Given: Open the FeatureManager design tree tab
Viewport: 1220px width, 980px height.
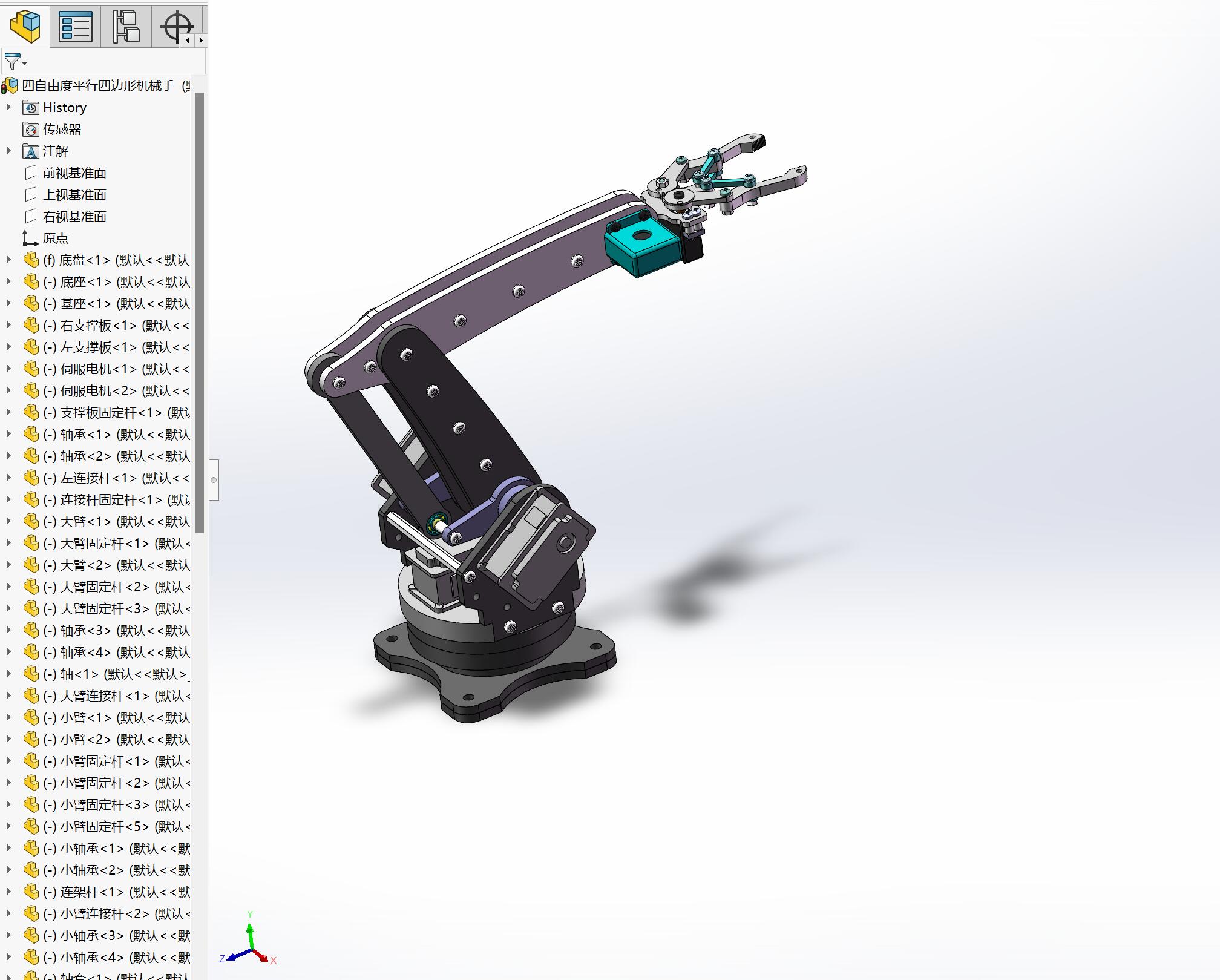Looking at the screenshot, I should tap(25, 26).
